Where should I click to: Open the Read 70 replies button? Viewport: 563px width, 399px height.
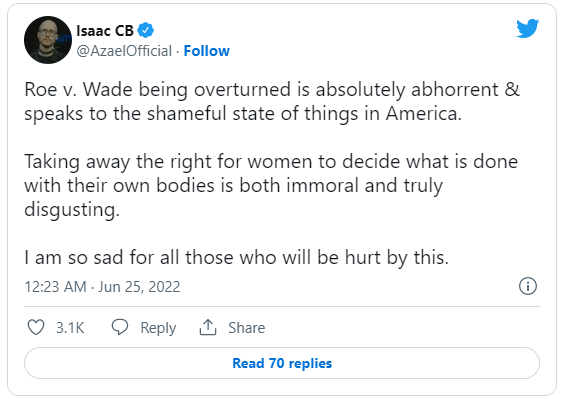tap(282, 363)
